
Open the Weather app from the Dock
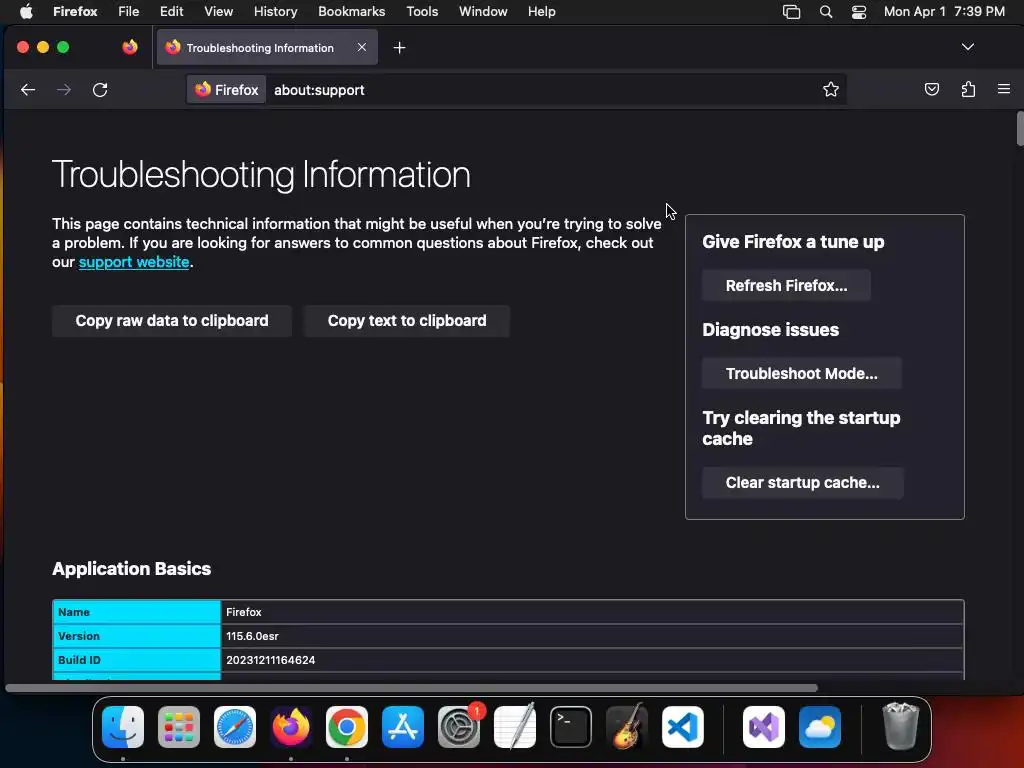820,727
